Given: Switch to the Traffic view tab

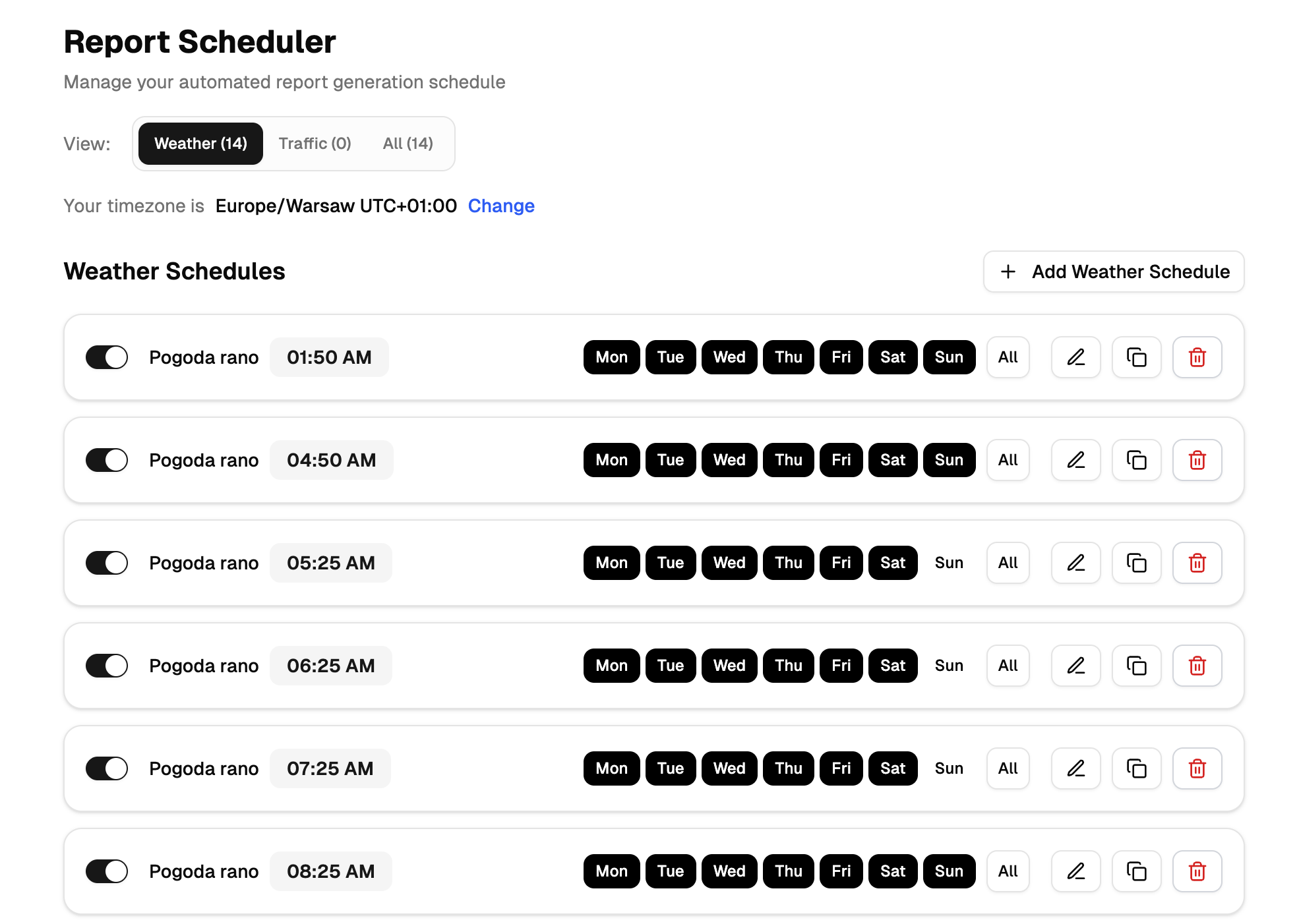Looking at the screenshot, I should 315,143.
